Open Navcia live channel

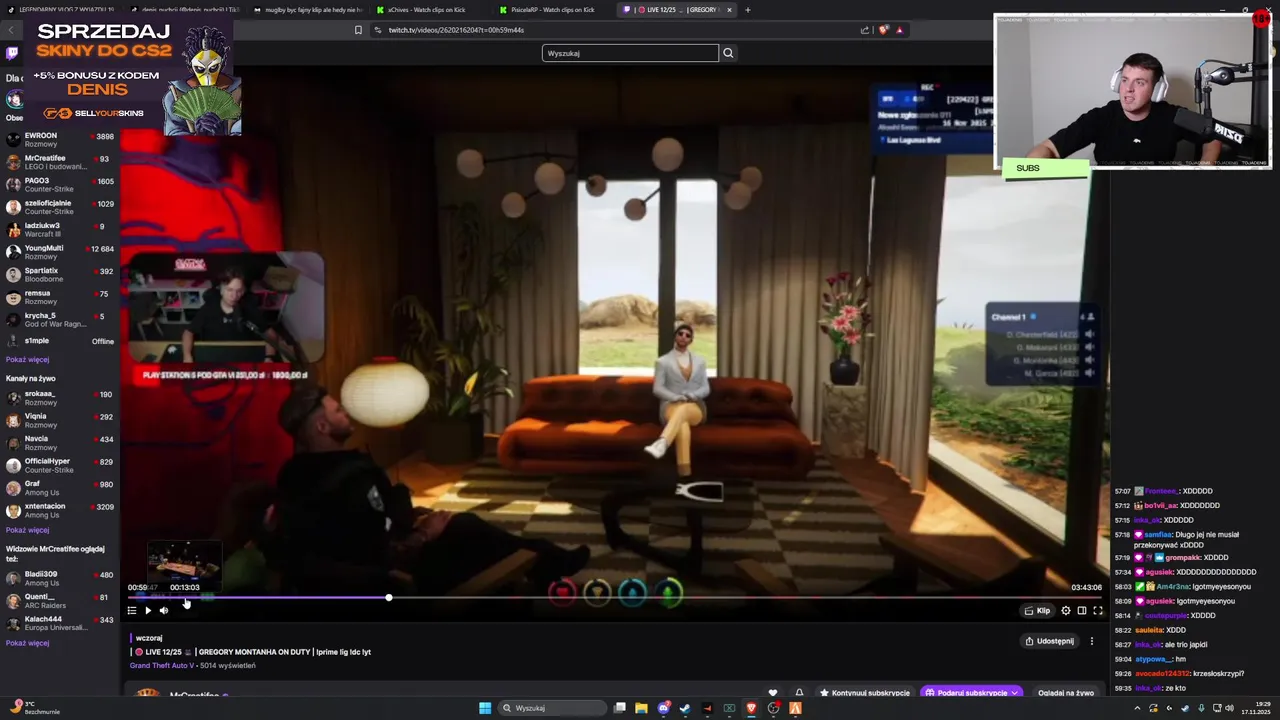(60, 443)
